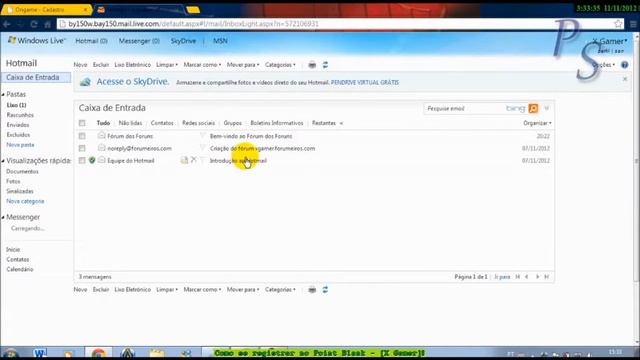Open Limpar dropdown in top toolbar
Screen dimensions: 640x360
167,65
